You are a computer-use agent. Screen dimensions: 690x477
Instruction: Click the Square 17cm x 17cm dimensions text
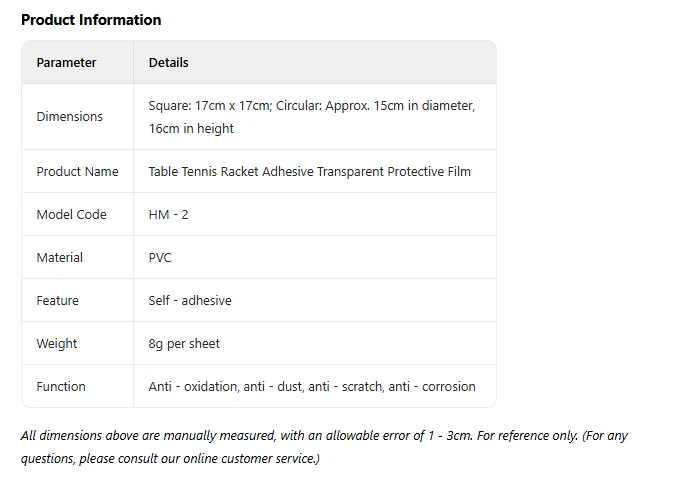click(x=210, y=106)
